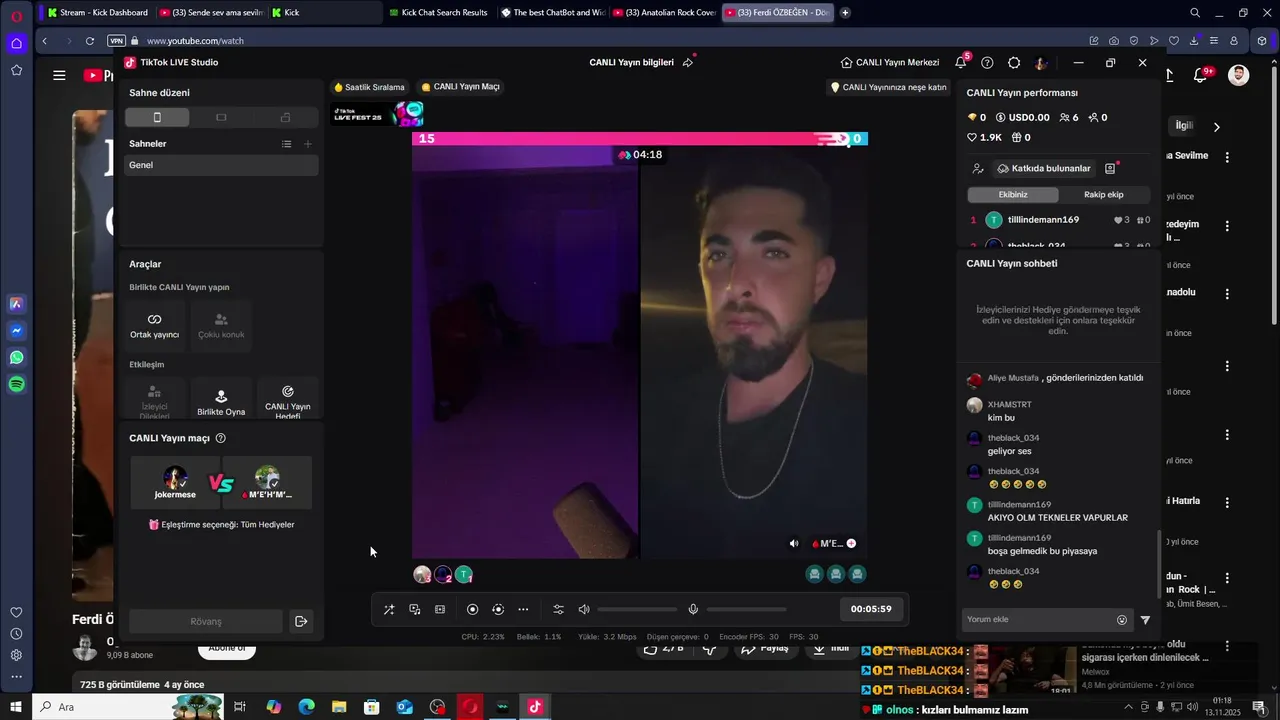1280x720 pixels.
Task: Expand YouTube chips with right chevron
Action: point(1216,127)
